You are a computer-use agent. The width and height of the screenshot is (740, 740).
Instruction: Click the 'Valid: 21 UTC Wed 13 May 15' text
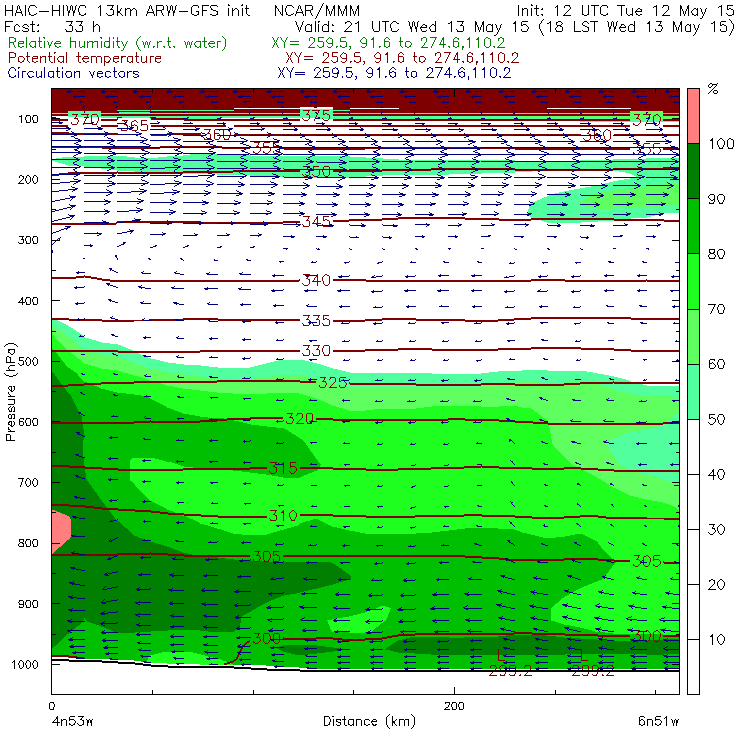(412, 27)
